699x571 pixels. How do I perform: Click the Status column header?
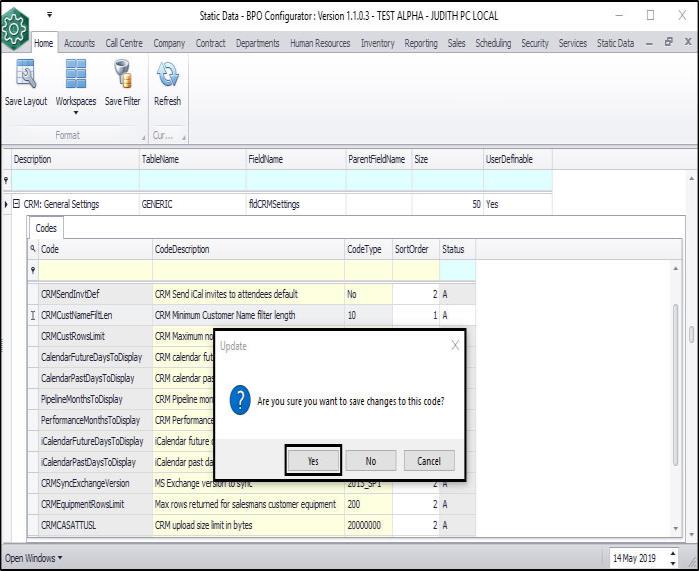pos(457,249)
